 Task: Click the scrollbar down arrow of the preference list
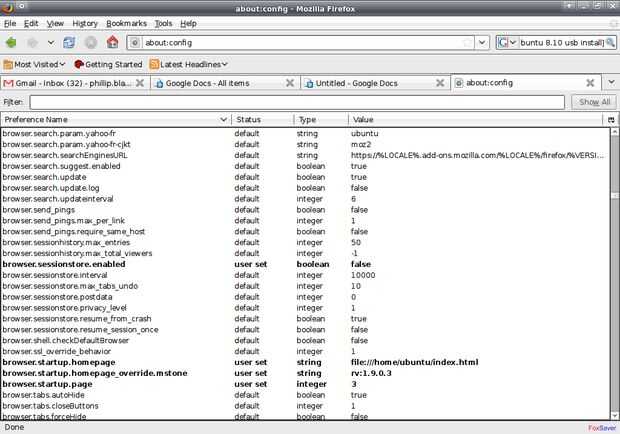[614, 415]
